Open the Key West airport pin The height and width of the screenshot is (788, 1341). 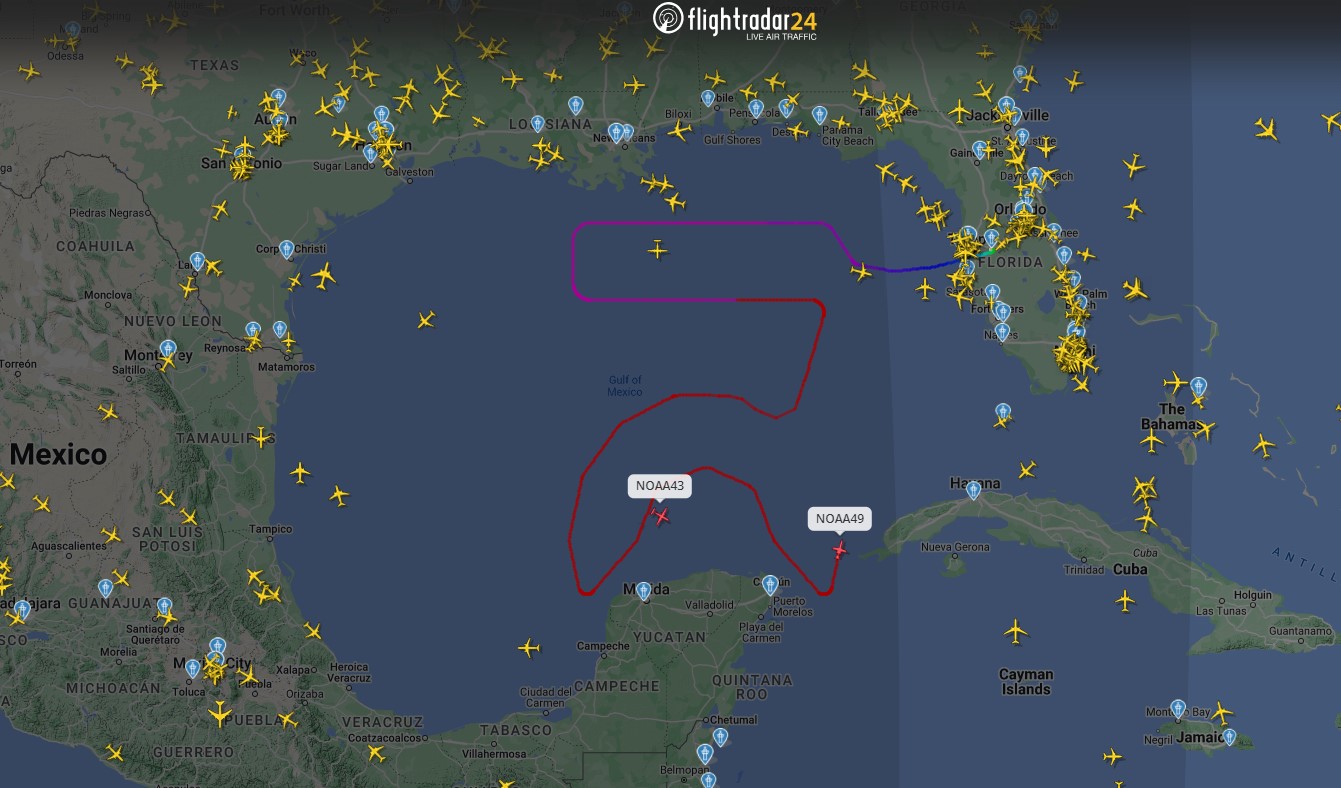pos(1003,412)
